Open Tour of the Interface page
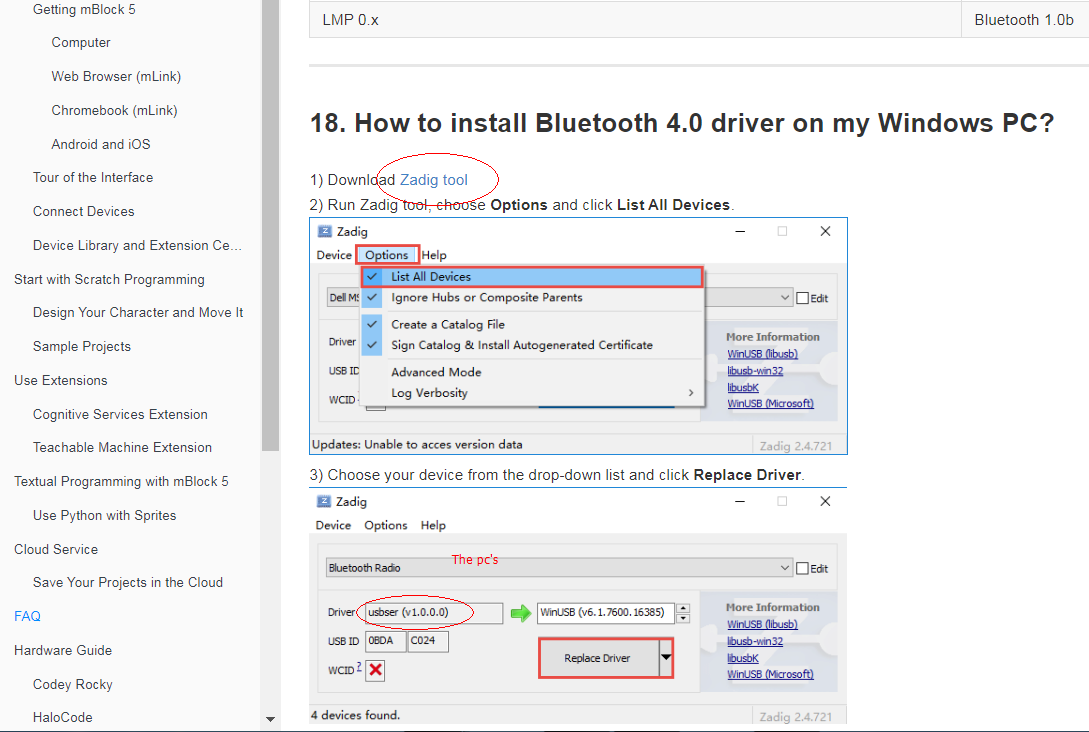This screenshot has width=1089, height=732. (x=93, y=178)
